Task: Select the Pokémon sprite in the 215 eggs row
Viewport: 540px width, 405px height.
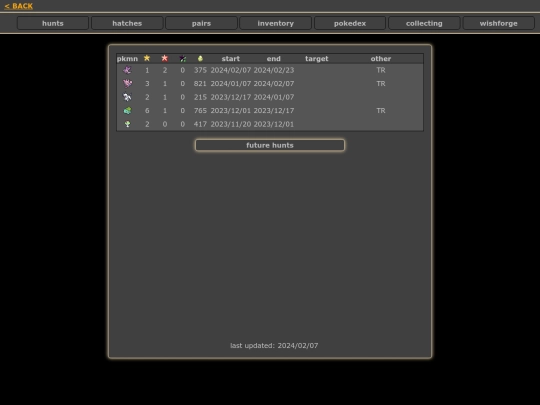Action: 127,97
